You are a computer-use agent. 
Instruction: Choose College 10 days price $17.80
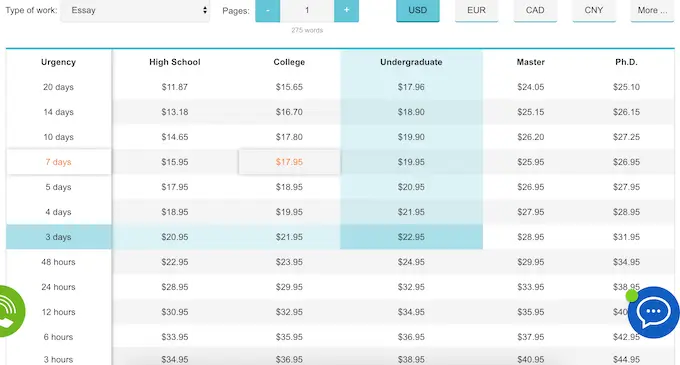tap(289, 137)
